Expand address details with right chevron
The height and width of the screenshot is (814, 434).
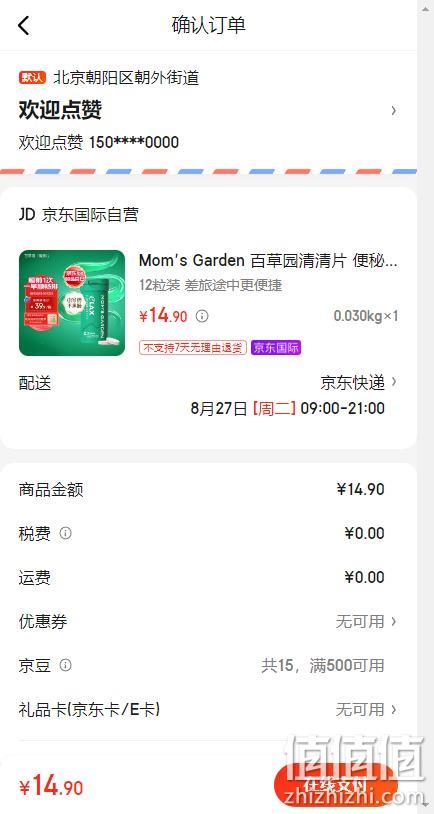point(394,110)
